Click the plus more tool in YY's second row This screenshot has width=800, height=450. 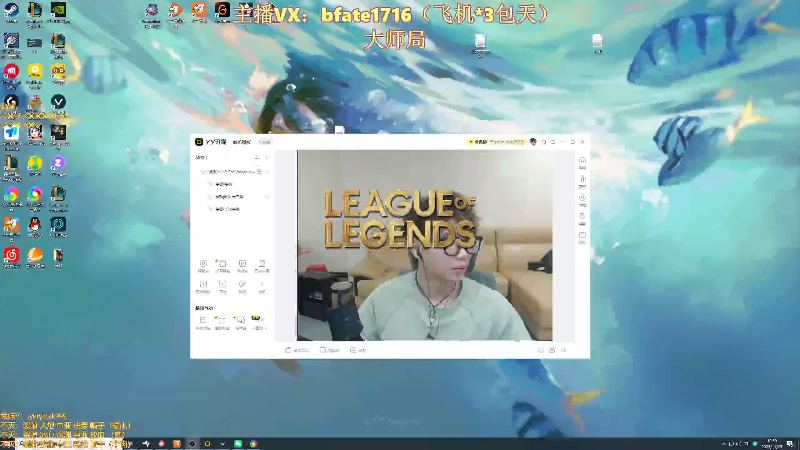[261, 286]
